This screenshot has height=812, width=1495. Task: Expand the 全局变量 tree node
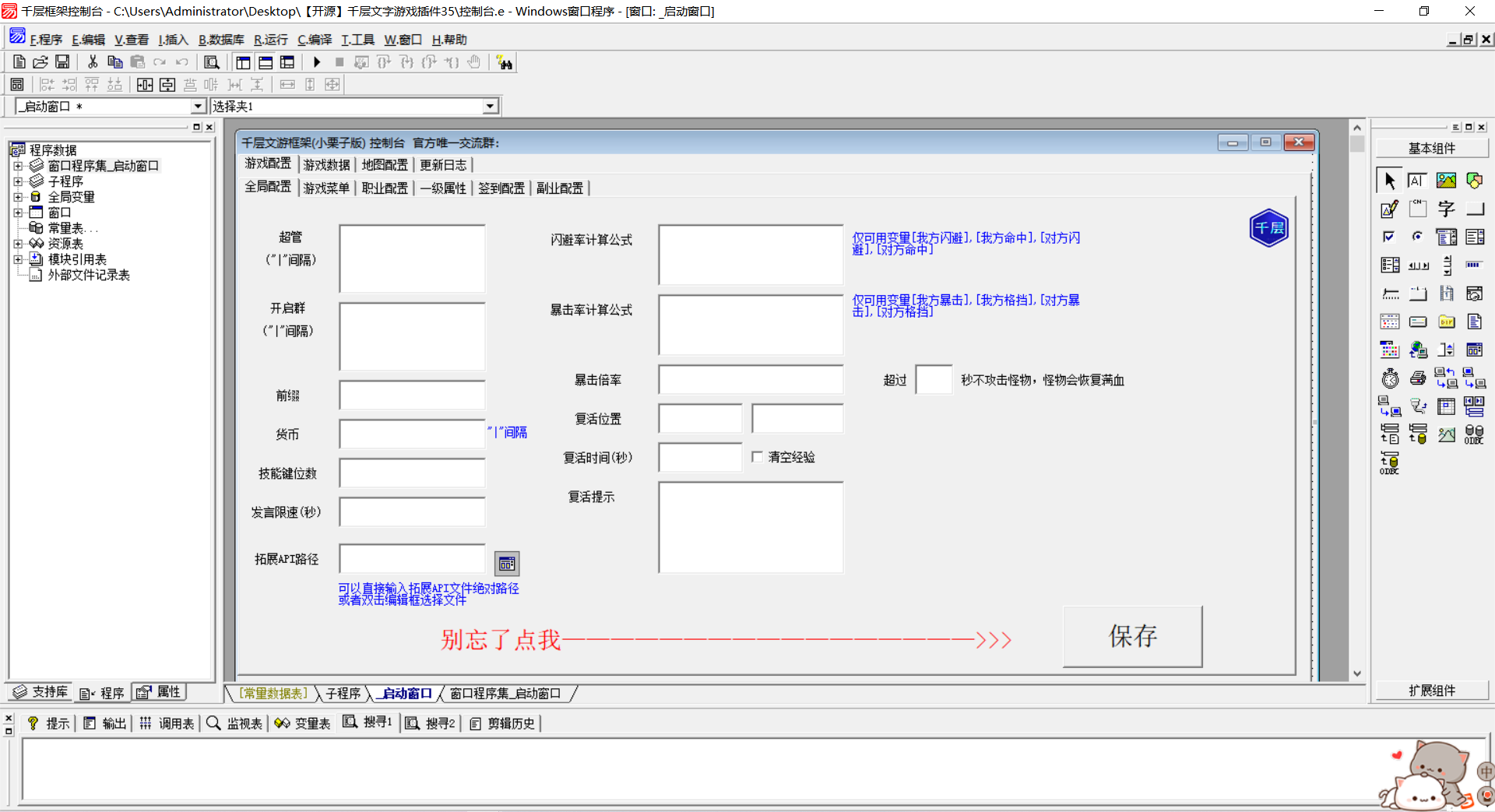[18, 197]
